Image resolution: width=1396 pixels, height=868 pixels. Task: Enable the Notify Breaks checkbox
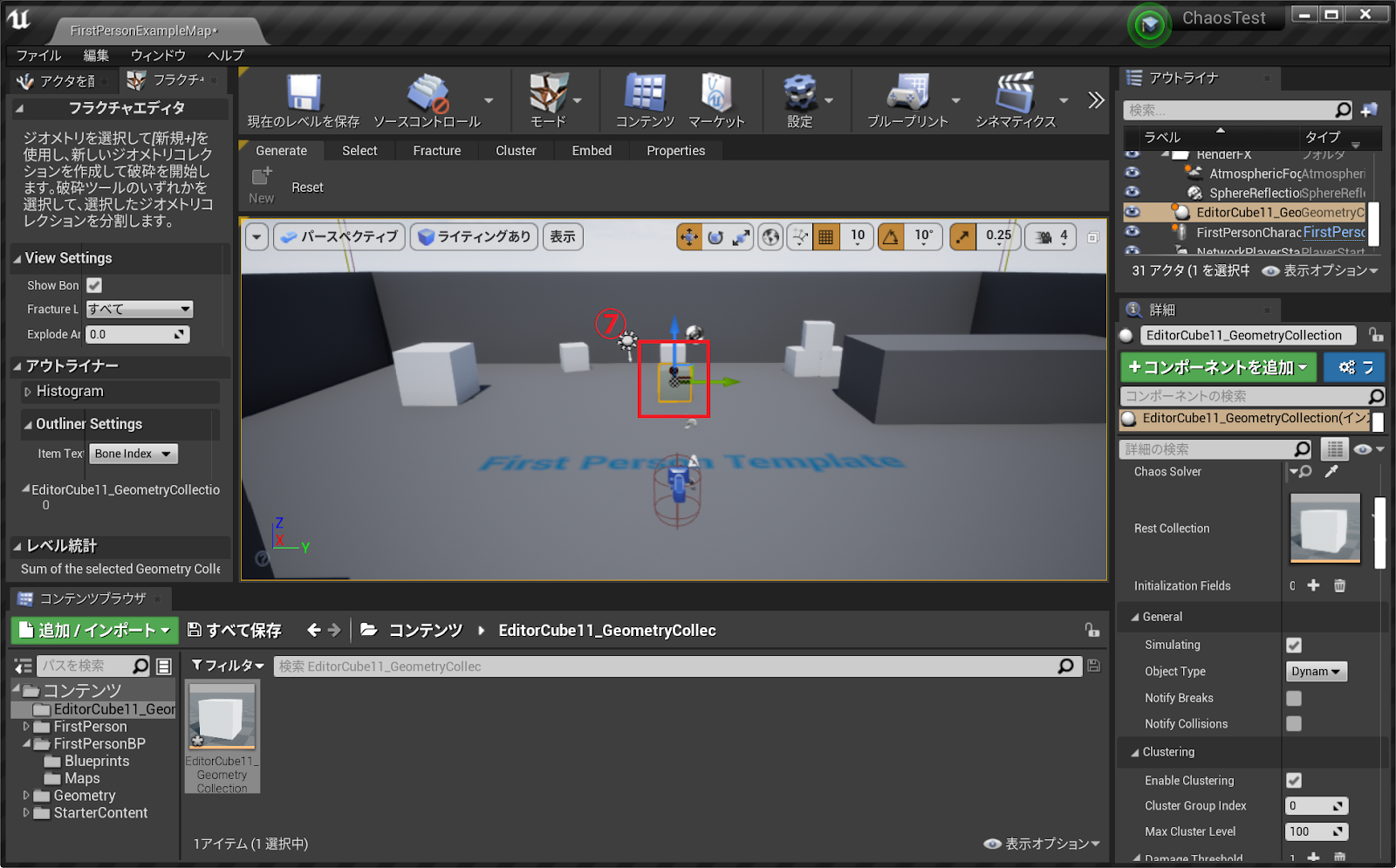click(1294, 698)
